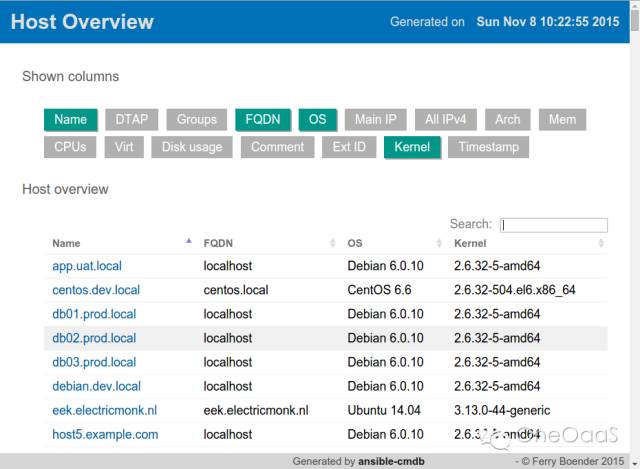Image resolution: width=640 pixels, height=469 pixels.
Task: Enable the CPUs column
Action: tap(70, 147)
